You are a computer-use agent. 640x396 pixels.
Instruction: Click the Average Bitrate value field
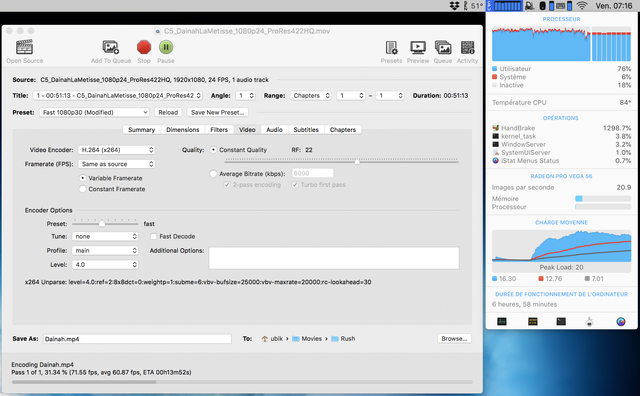(x=313, y=174)
